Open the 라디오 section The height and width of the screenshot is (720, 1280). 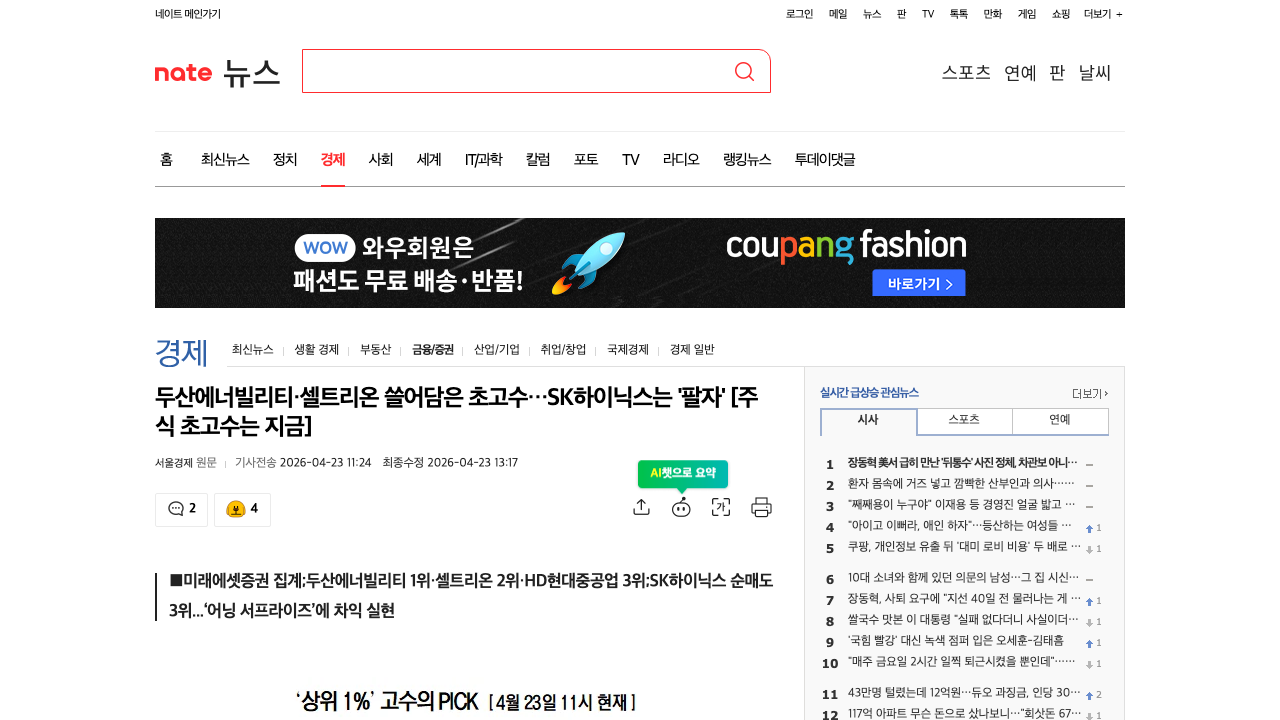click(681, 159)
